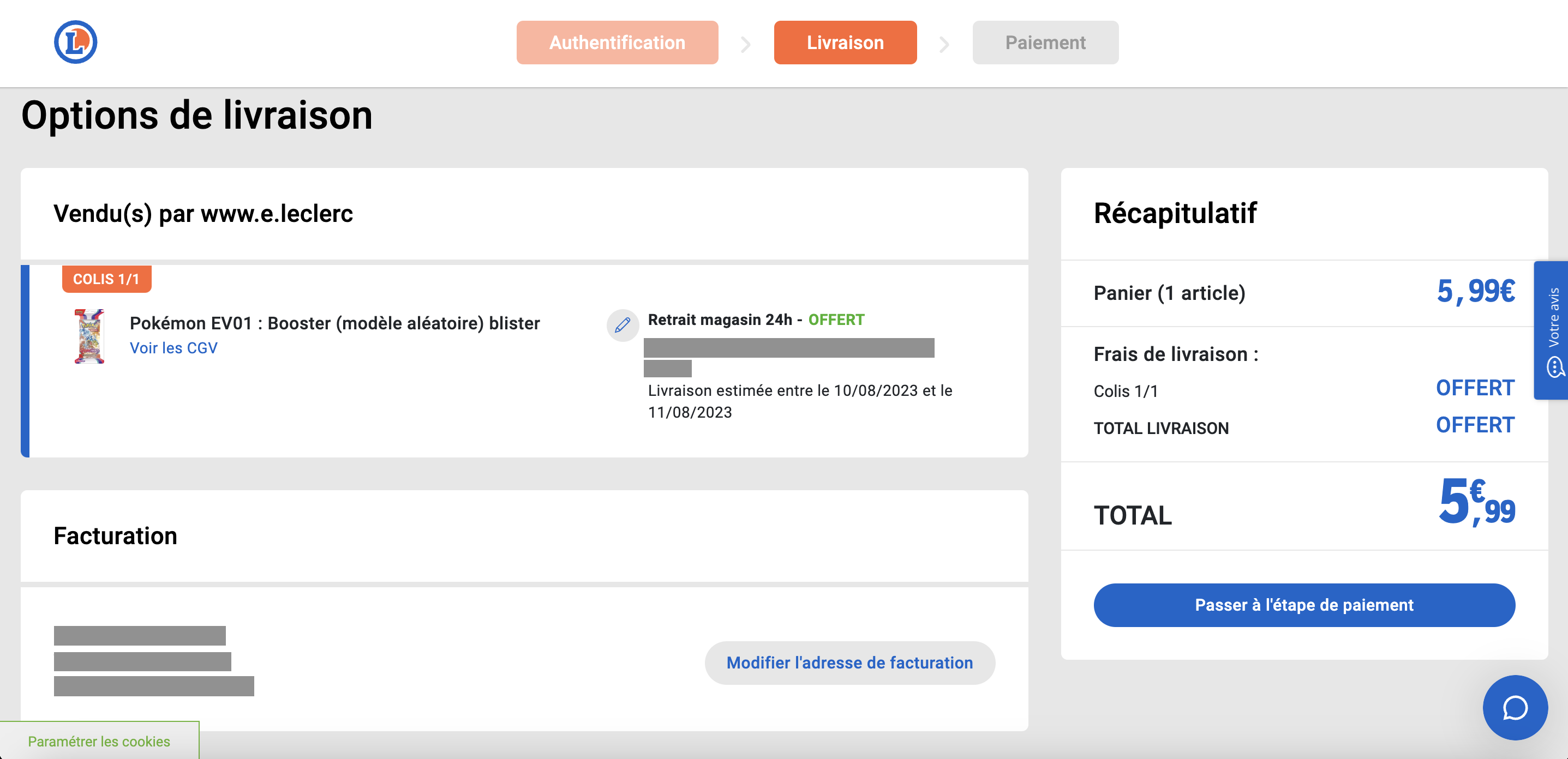
Task: Open Paramétrer les cookies
Action: tap(99, 742)
